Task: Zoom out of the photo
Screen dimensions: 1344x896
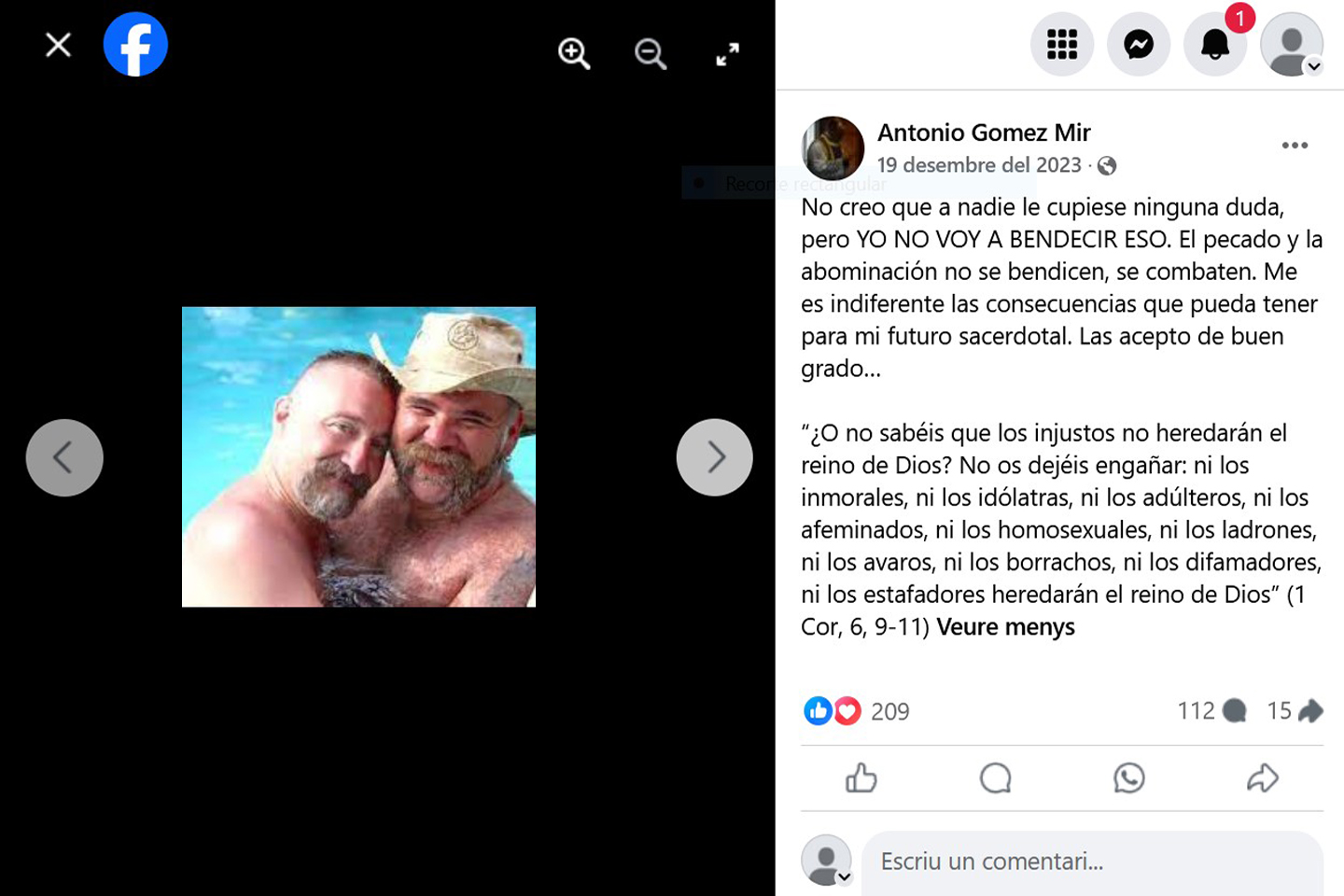Action: pos(651,54)
